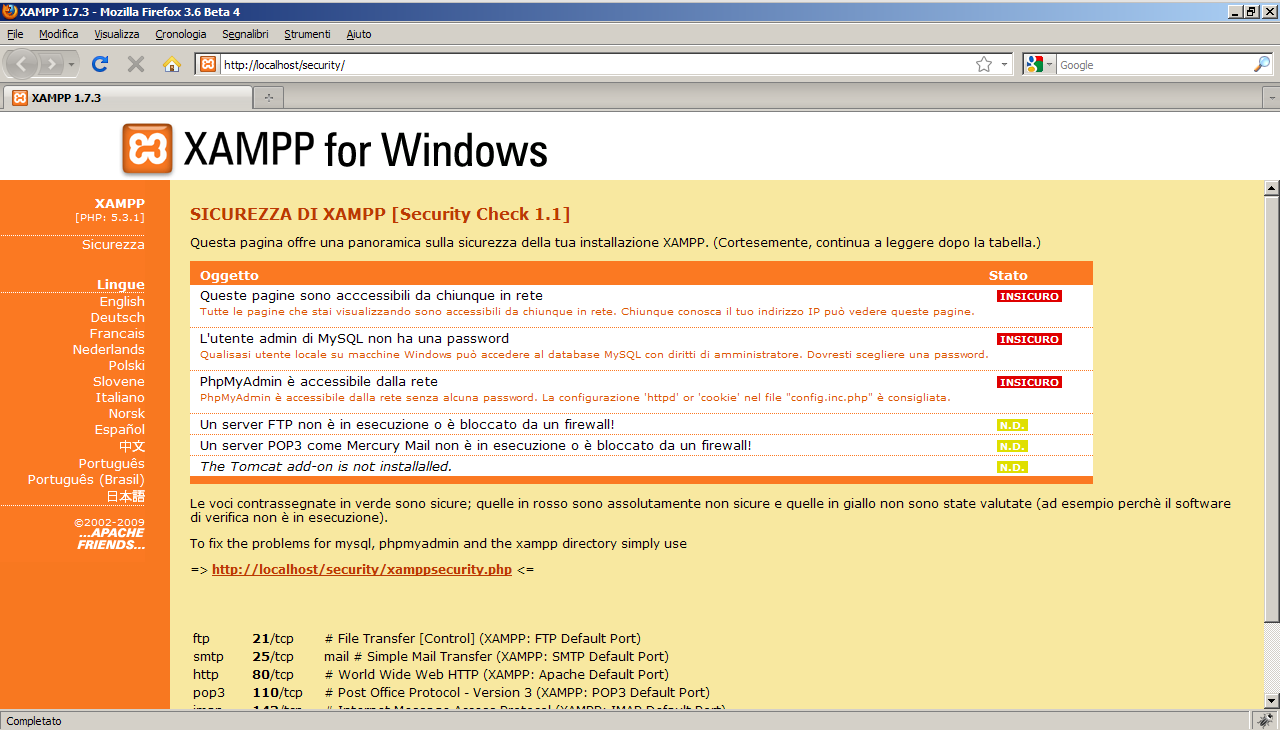This screenshot has width=1280, height=731.
Task: Switch language to Italiano
Action: coord(120,397)
